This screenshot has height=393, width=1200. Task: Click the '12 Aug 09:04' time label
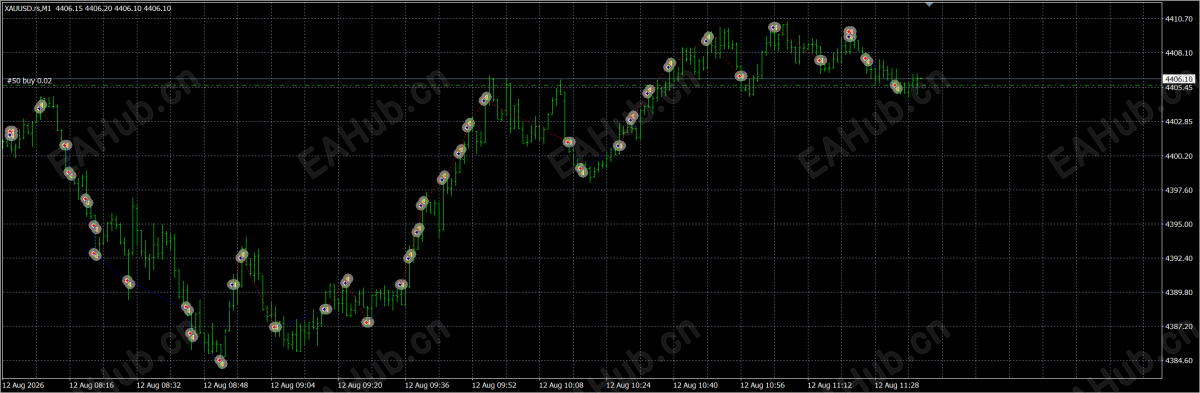tap(293, 384)
